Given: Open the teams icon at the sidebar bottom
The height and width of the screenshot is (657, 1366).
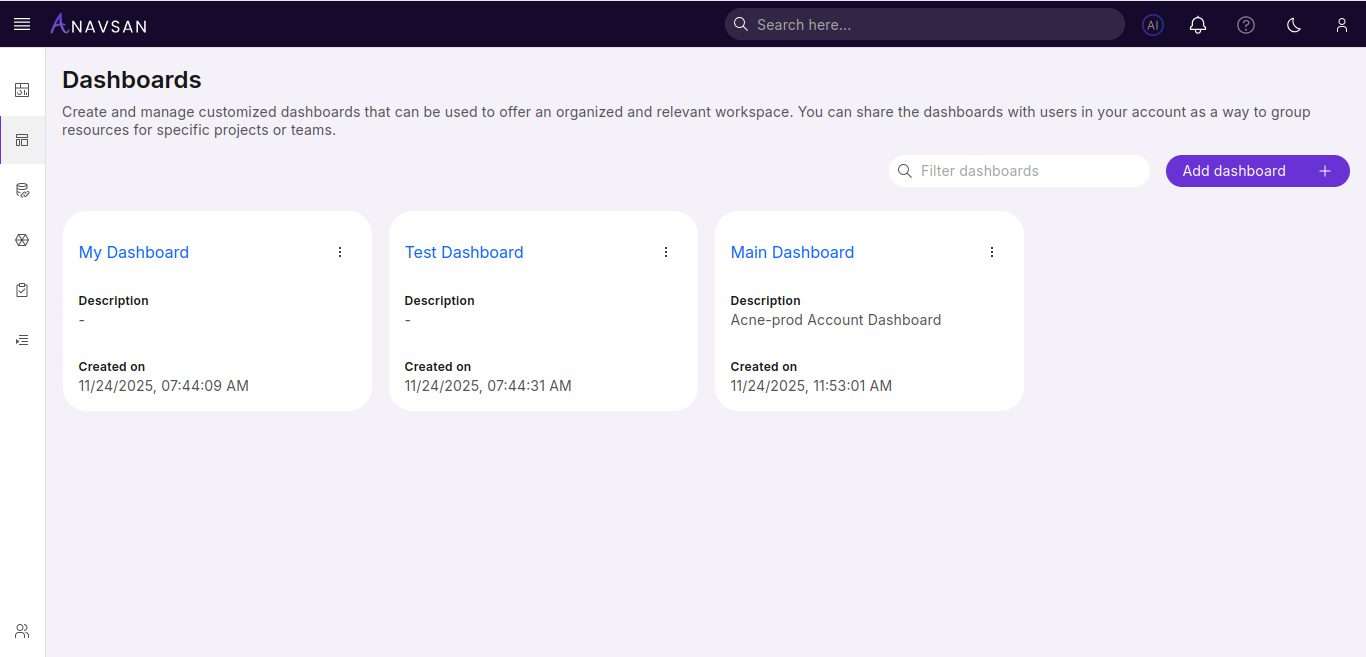Looking at the screenshot, I should click(22, 630).
